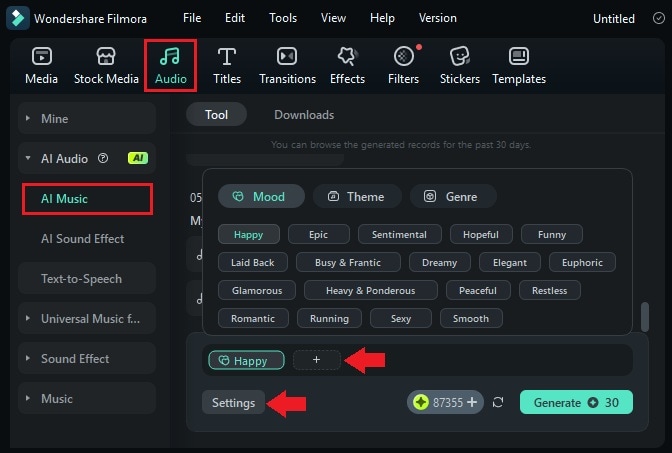Toggle the Heavy & Ponderous mood tag
Screen dimensions: 672x453
click(x=371, y=290)
